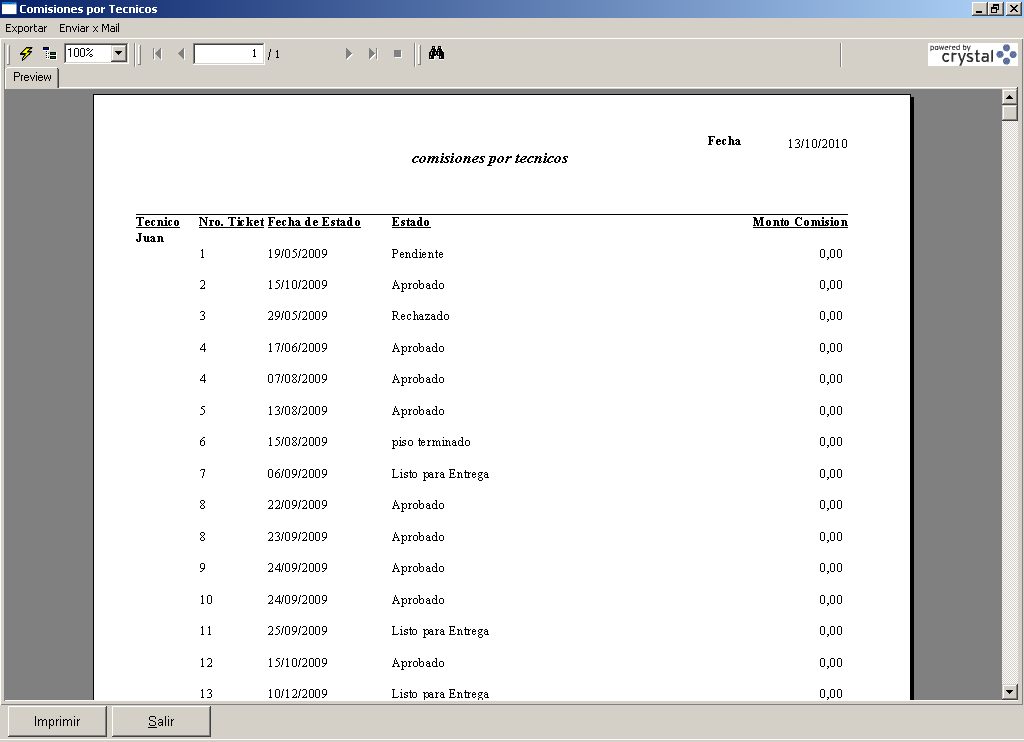Click report title comisiones por tecnicos
The height and width of the screenshot is (742, 1024).
point(490,159)
